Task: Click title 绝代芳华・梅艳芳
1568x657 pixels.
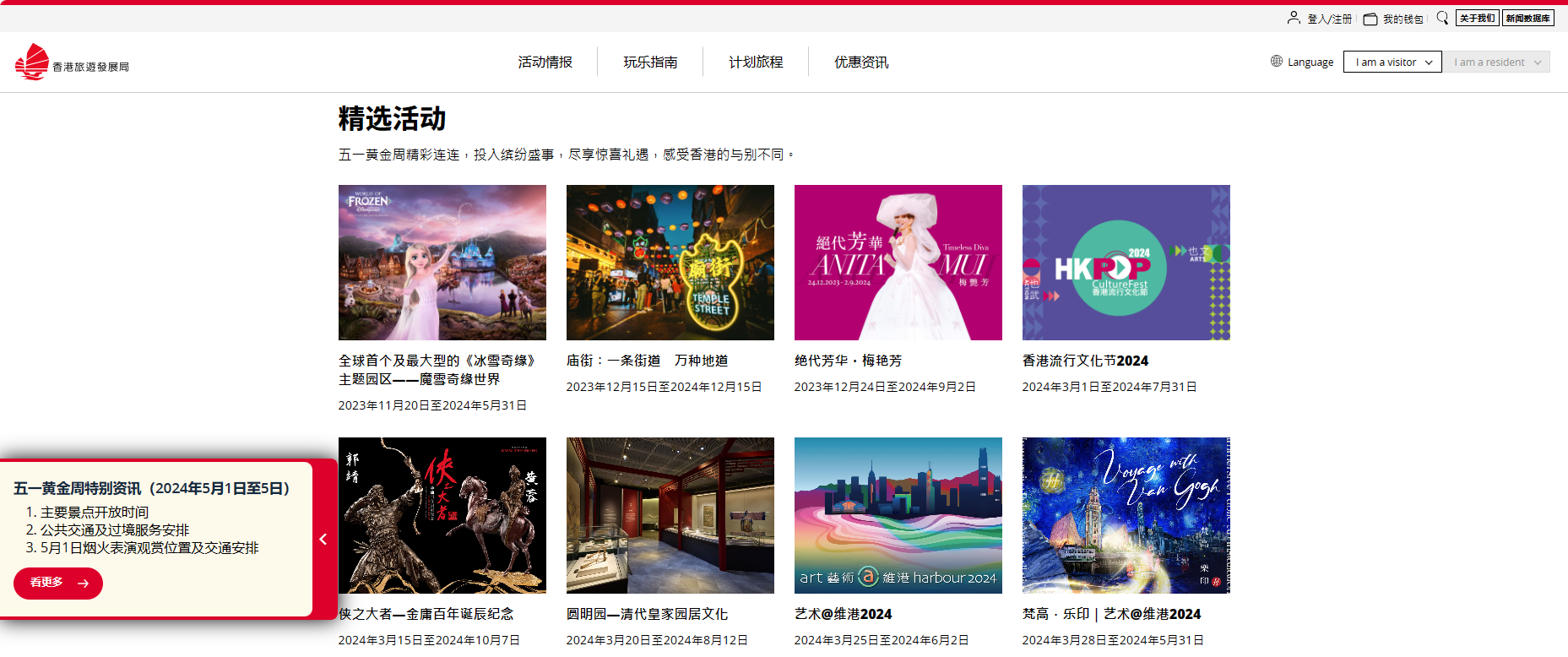Action: (849, 361)
